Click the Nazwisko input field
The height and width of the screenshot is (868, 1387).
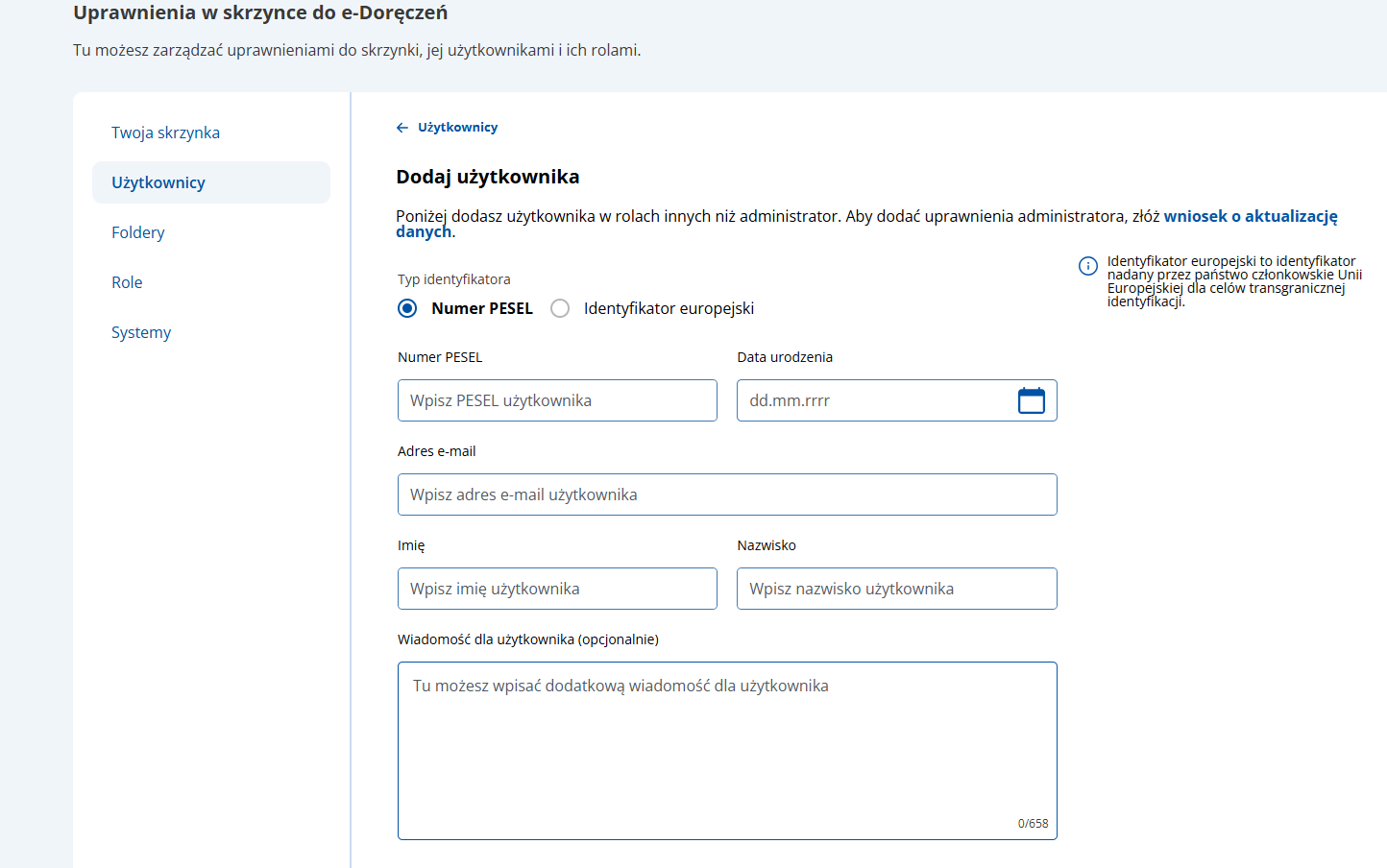(896, 589)
